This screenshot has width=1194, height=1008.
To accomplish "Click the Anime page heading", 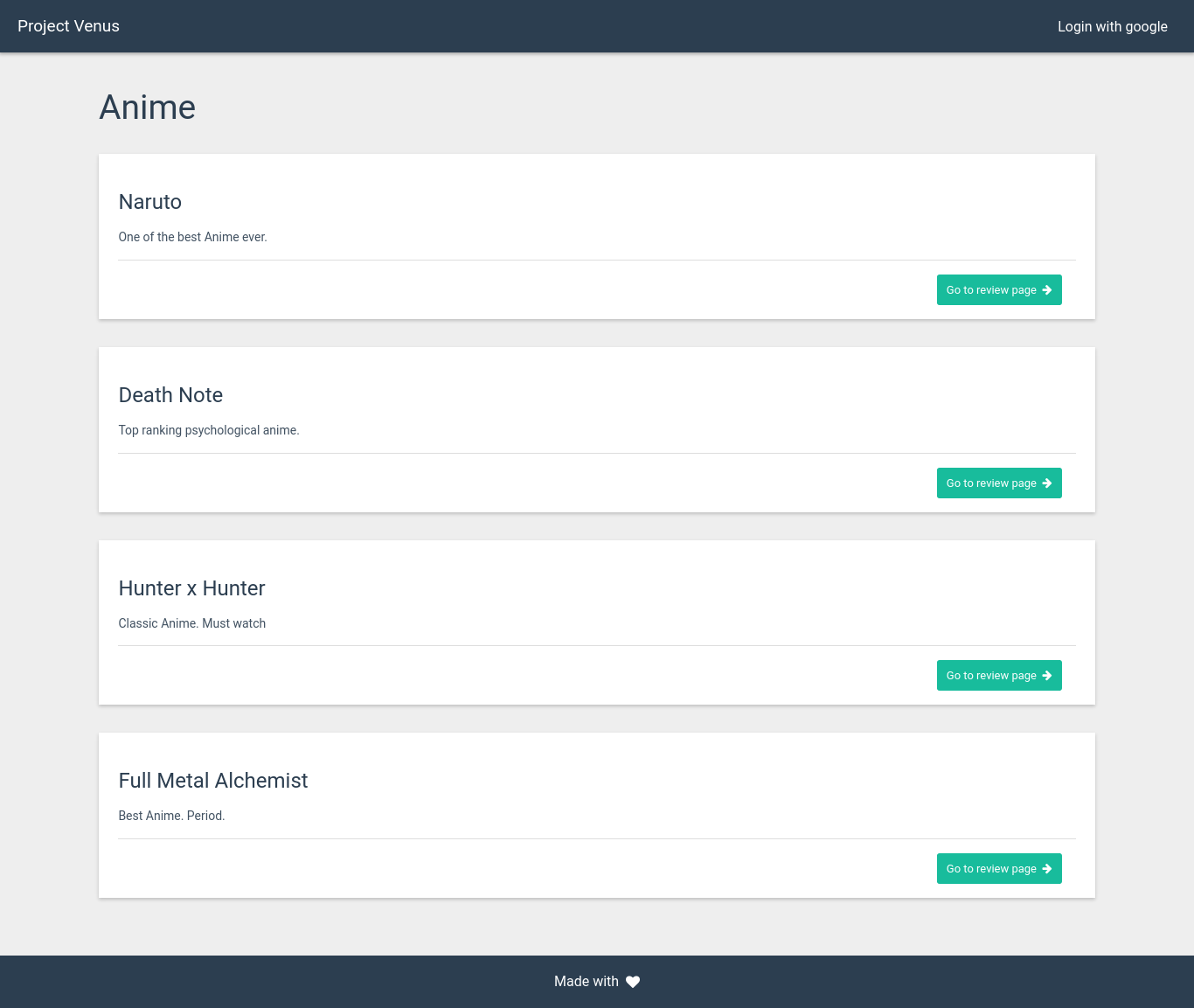I will point(148,108).
